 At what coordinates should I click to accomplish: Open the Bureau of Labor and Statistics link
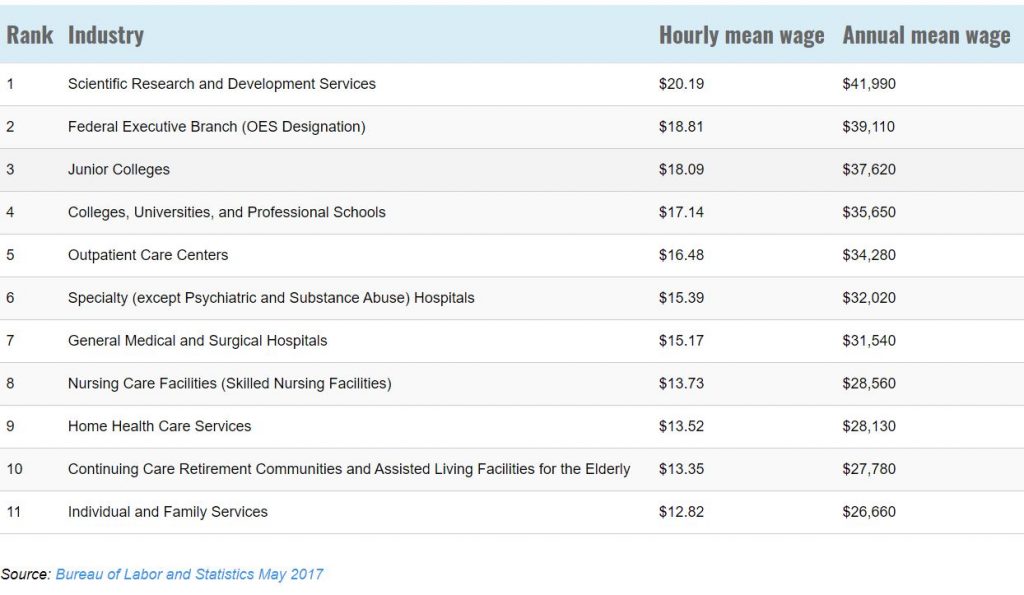tap(189, 574)
